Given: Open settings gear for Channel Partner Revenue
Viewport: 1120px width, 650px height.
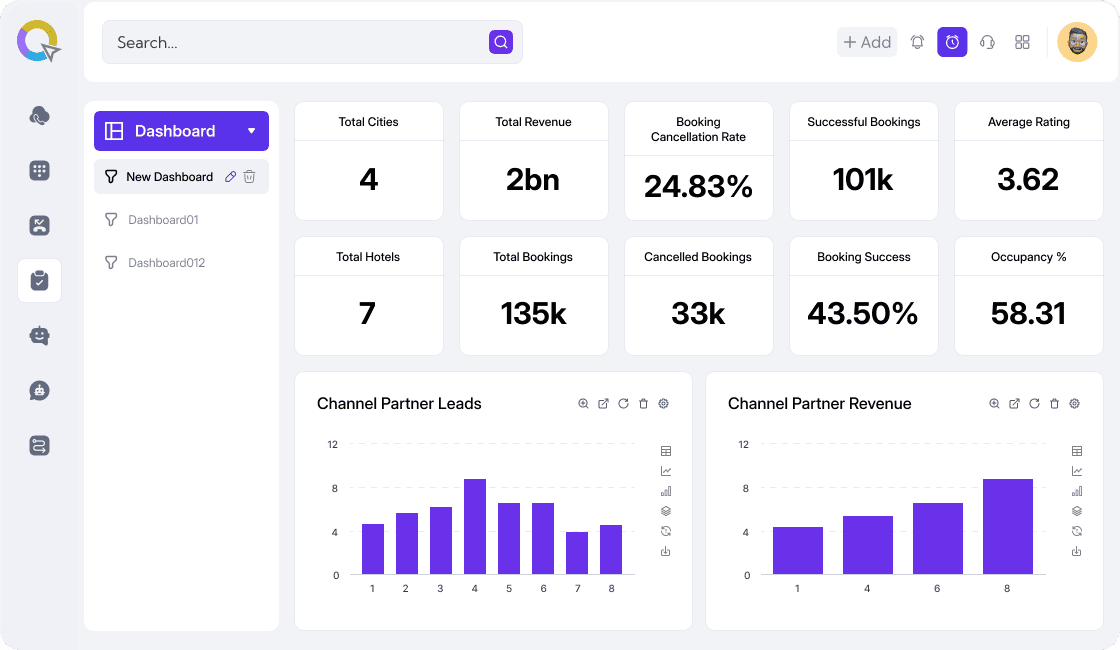Looking at the screenshot, I should [x=1074, y=404].
